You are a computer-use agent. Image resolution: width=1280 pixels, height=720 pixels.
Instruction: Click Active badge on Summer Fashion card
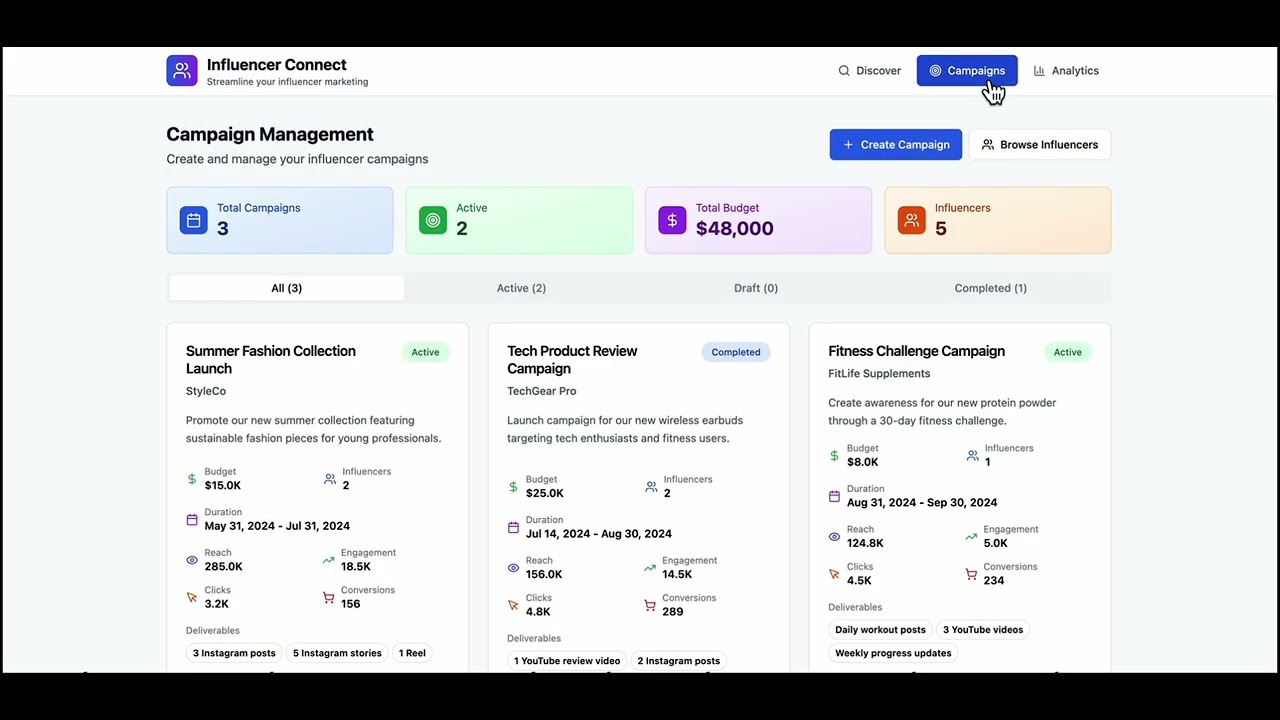425,352
